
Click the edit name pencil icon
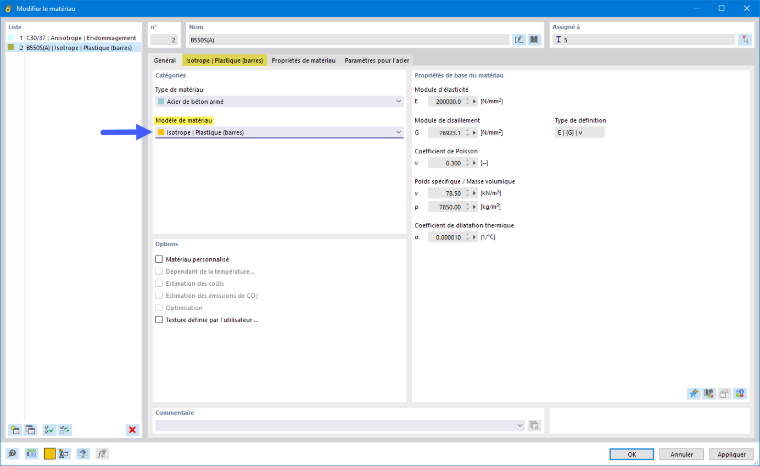(519, 40)
